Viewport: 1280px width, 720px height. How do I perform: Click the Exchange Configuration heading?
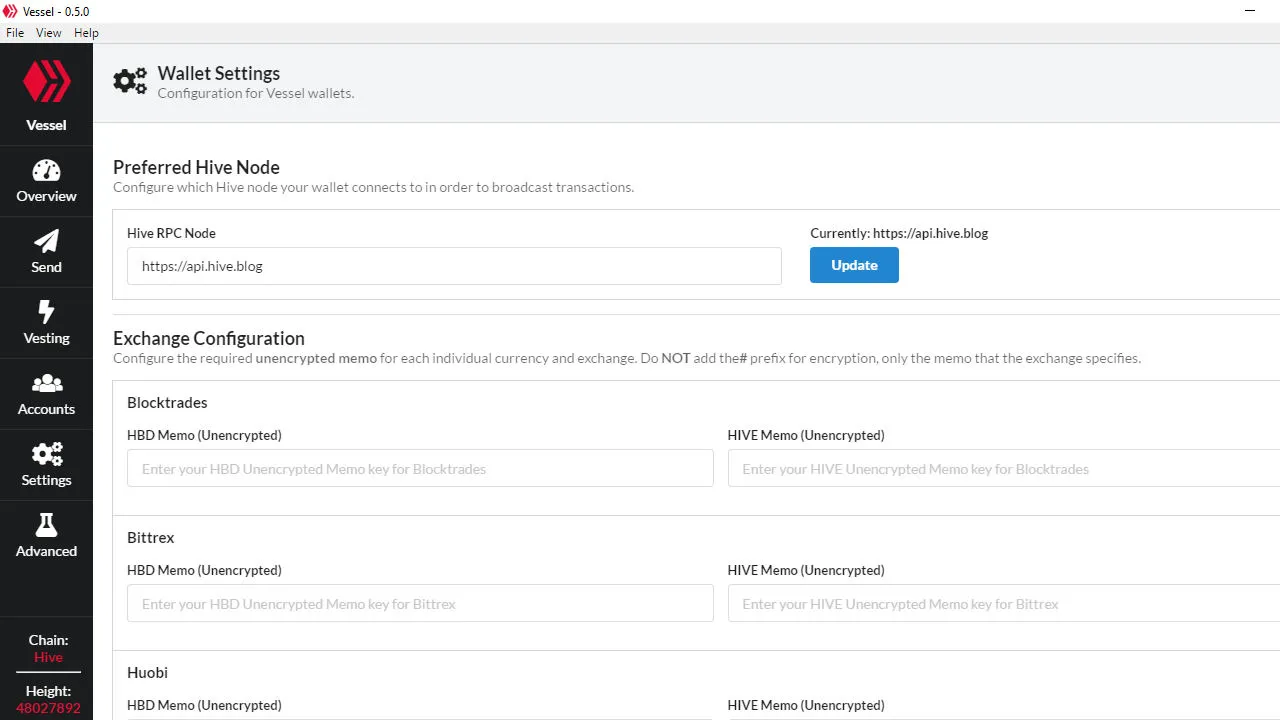[209, 338]
